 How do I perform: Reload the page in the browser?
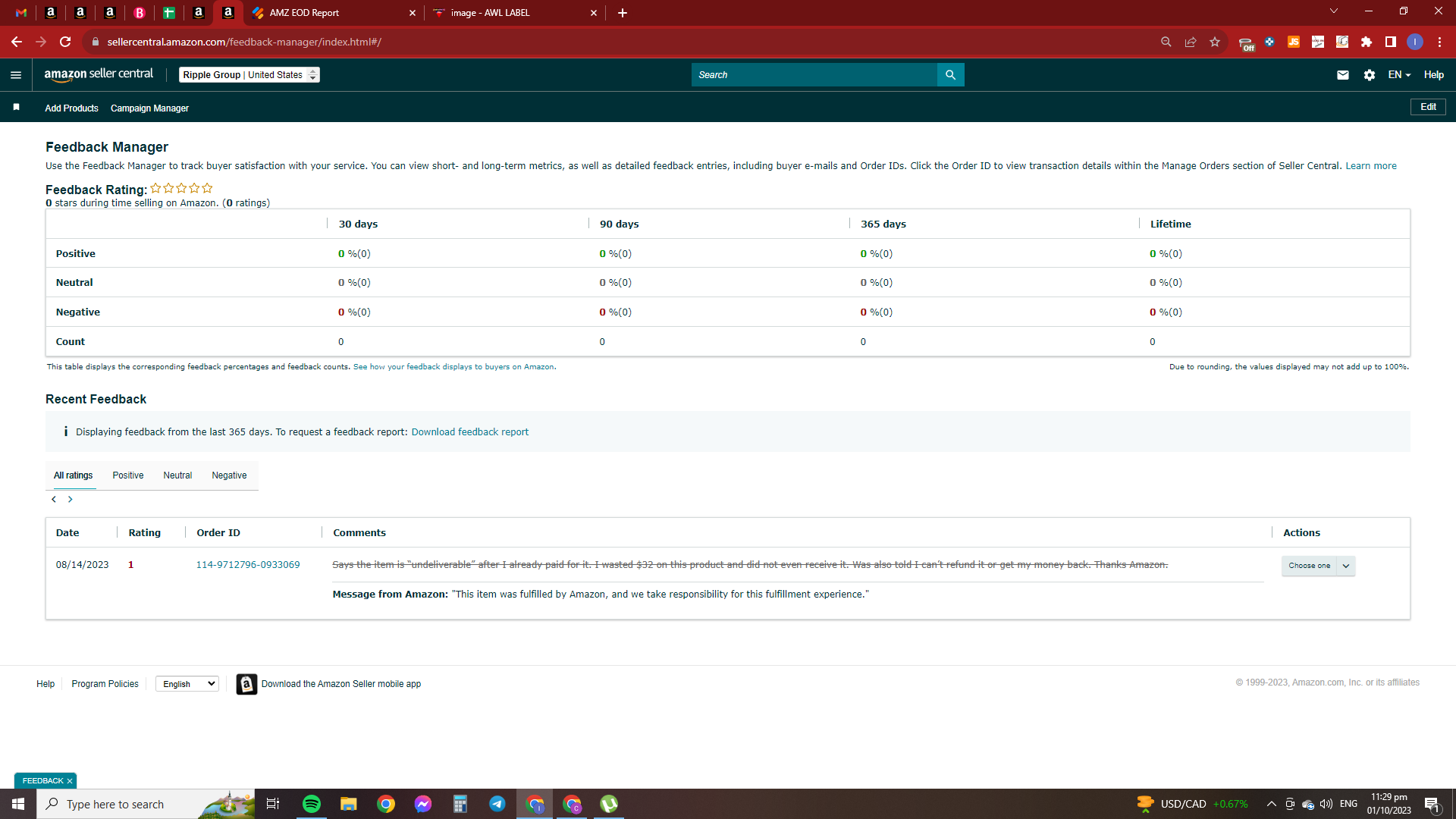pyautogui.click(x=65, y=42)
